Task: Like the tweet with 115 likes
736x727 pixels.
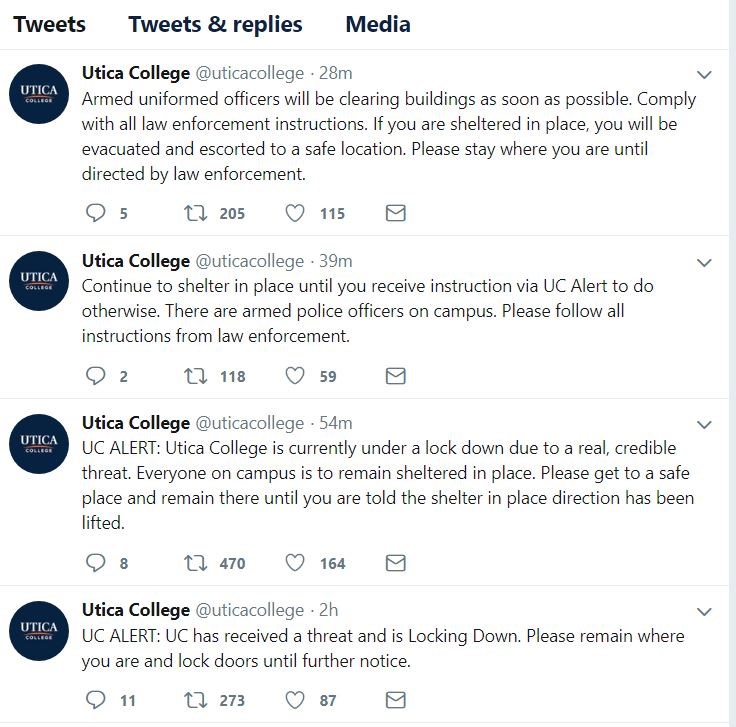Action: pyautogui.click(x=295, y=213)
